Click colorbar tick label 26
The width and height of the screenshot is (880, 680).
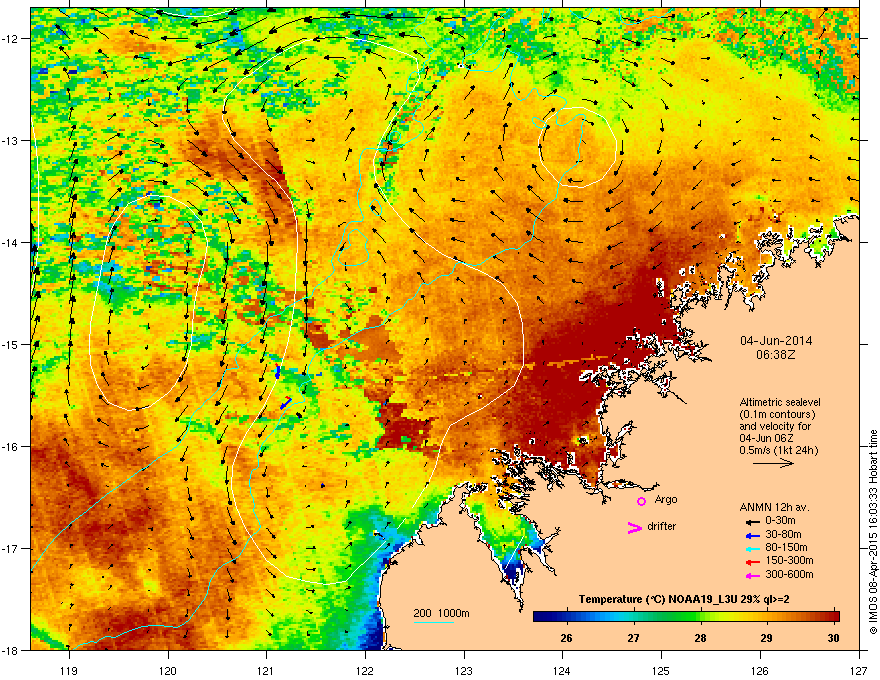(566, 638)
